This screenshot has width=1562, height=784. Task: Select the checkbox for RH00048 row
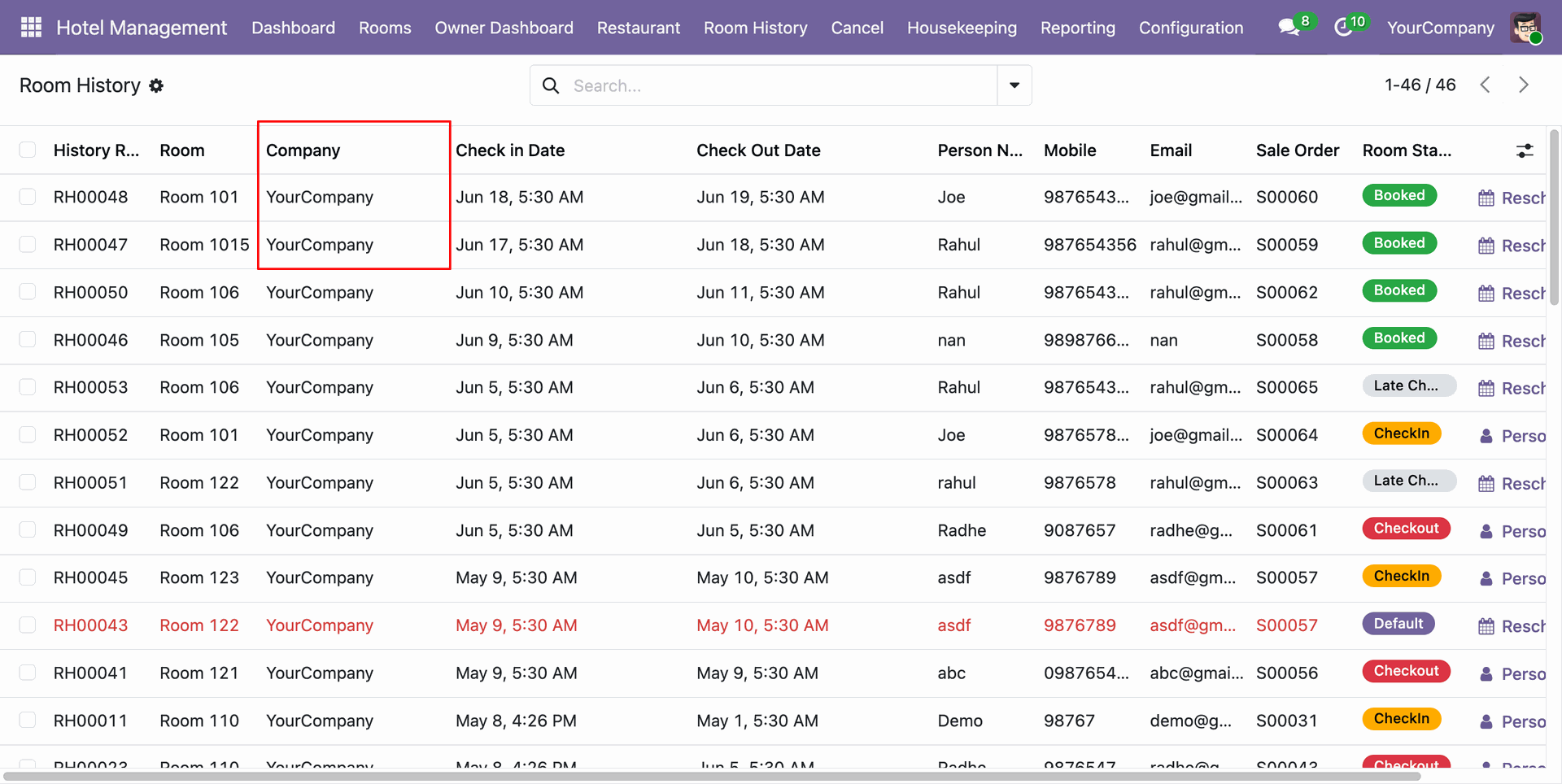28,197
